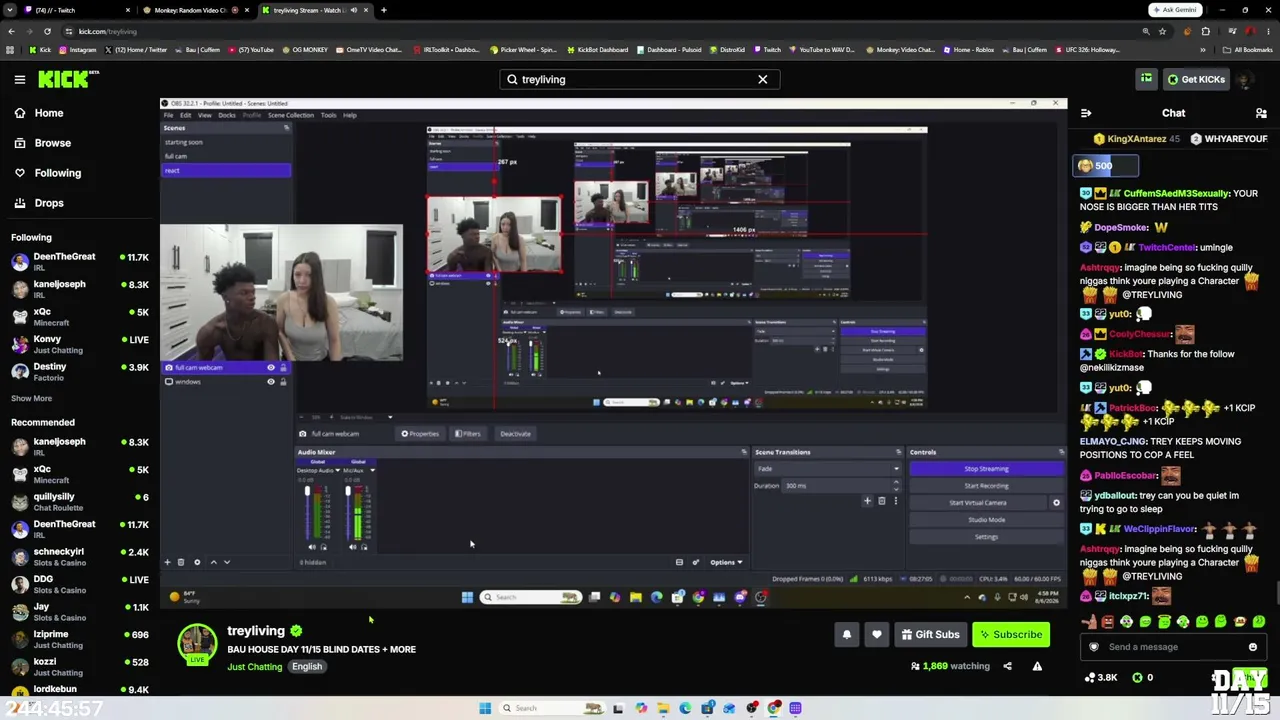The height and width of the screenshot is (720, 1280).
Task: Mute Desktop Audio speaker icon
Action: (x=311, y=547)
